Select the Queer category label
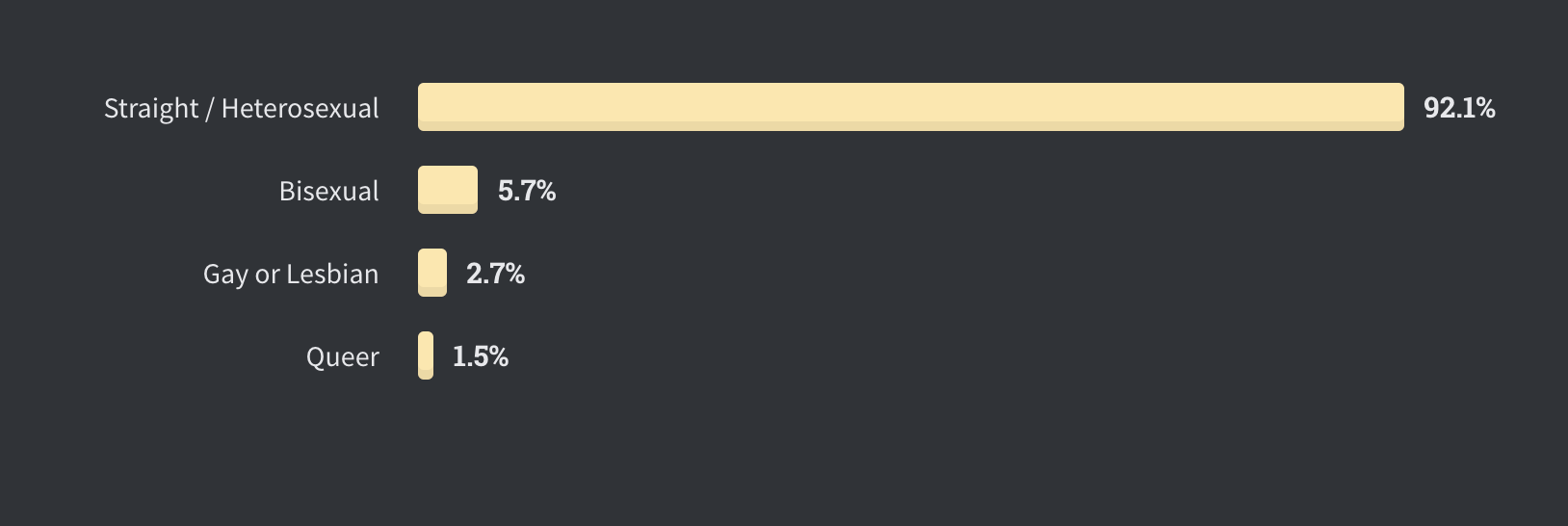The width and height of the screenshot is (1568, 526). click(x=343, y=357)
